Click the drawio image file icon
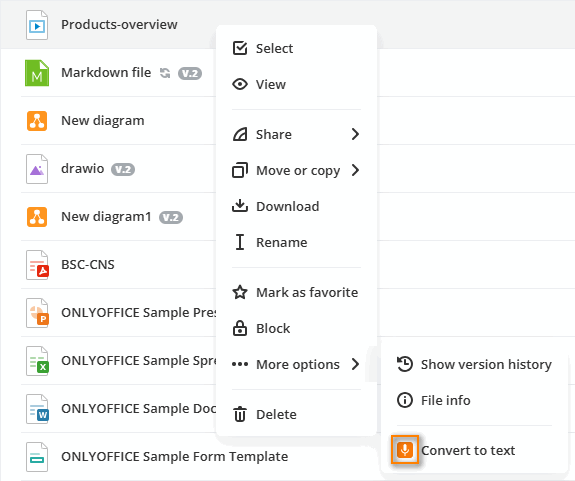This screenshot has width=575, height=481. point(37,169)
